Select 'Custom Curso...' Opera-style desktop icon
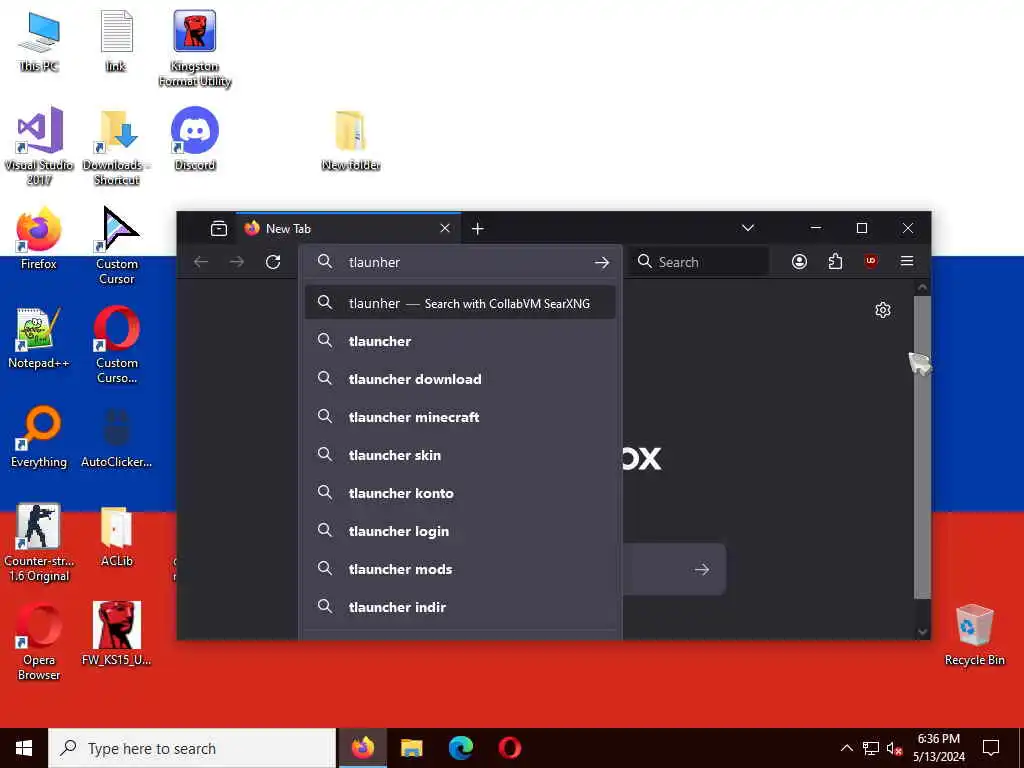Image resolution: width=1024 pixels, height=768 pixels. tap(117, 345)
